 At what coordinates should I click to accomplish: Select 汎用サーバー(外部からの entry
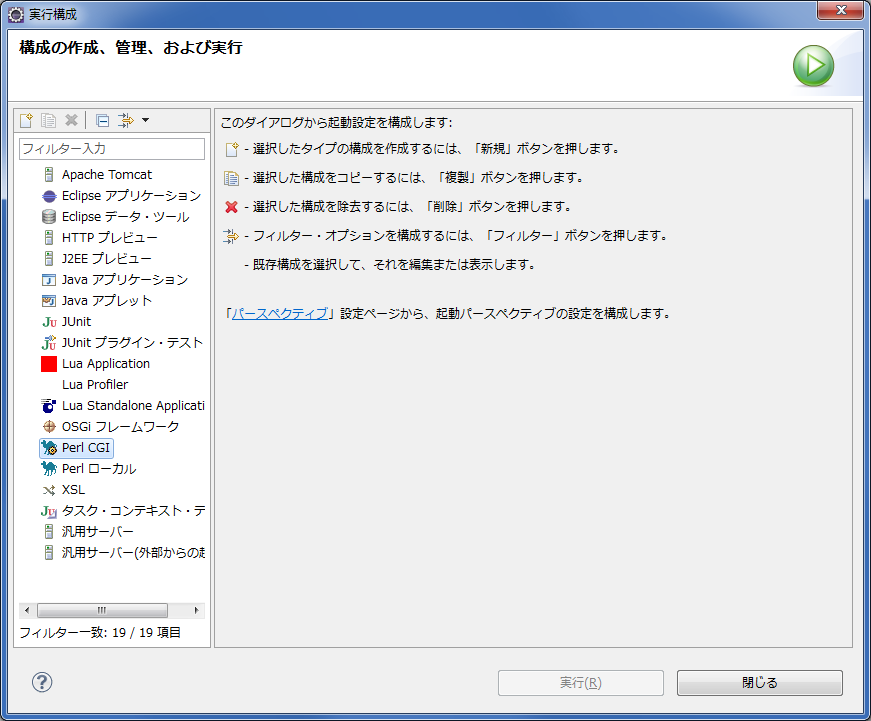pyautogui.click(x=133, y=553)
